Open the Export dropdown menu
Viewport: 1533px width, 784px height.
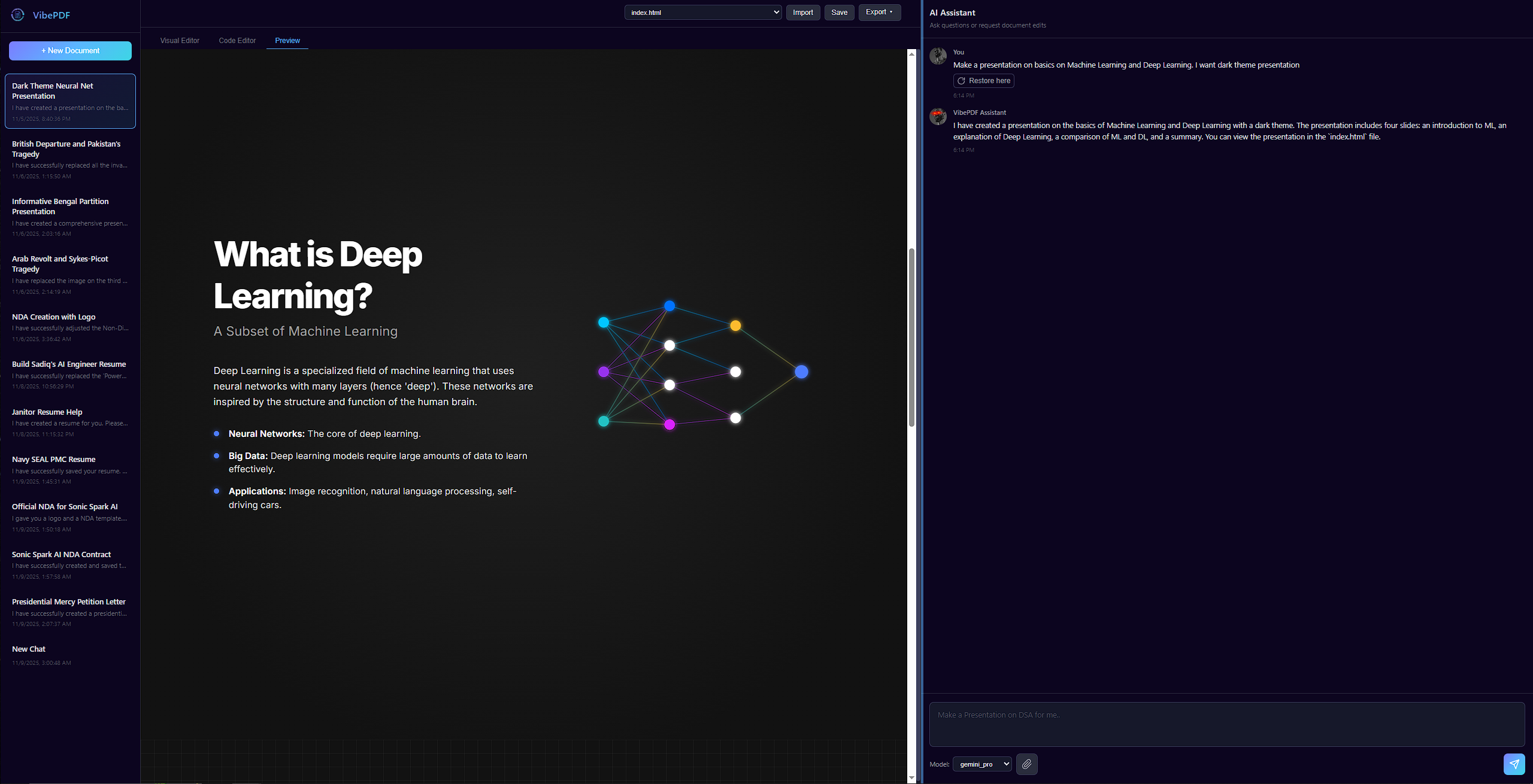pos(878,12)
